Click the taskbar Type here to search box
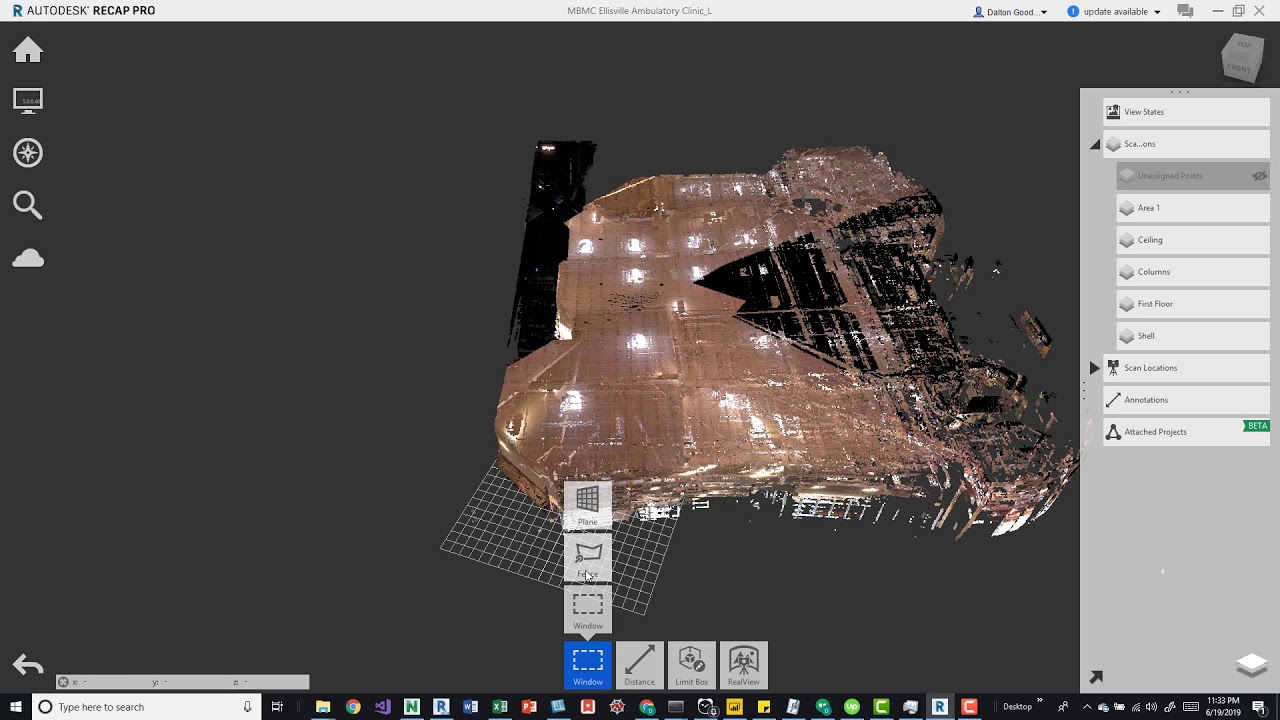The width and height of the screenshot is (1280, 720). [x=146, y=707]
